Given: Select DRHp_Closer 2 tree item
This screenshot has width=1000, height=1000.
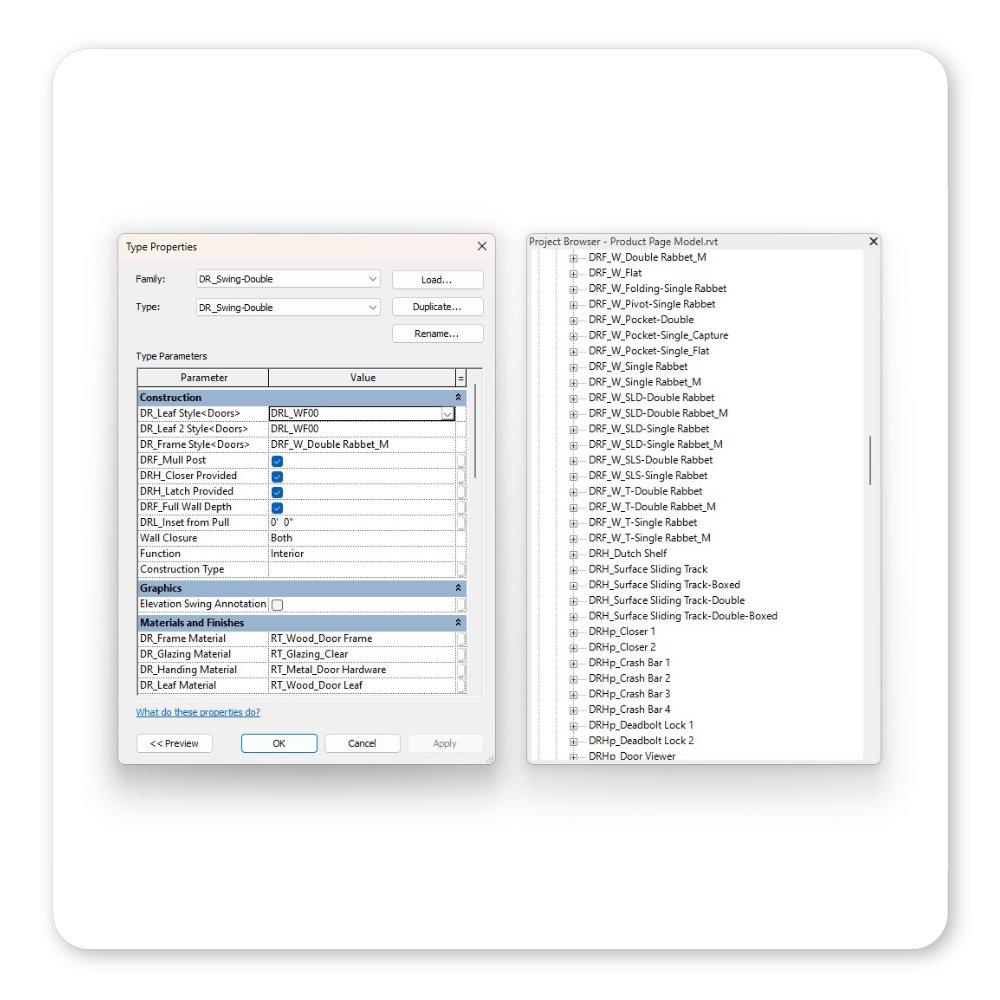Looking at the screenshot, I should click(622, 647).
